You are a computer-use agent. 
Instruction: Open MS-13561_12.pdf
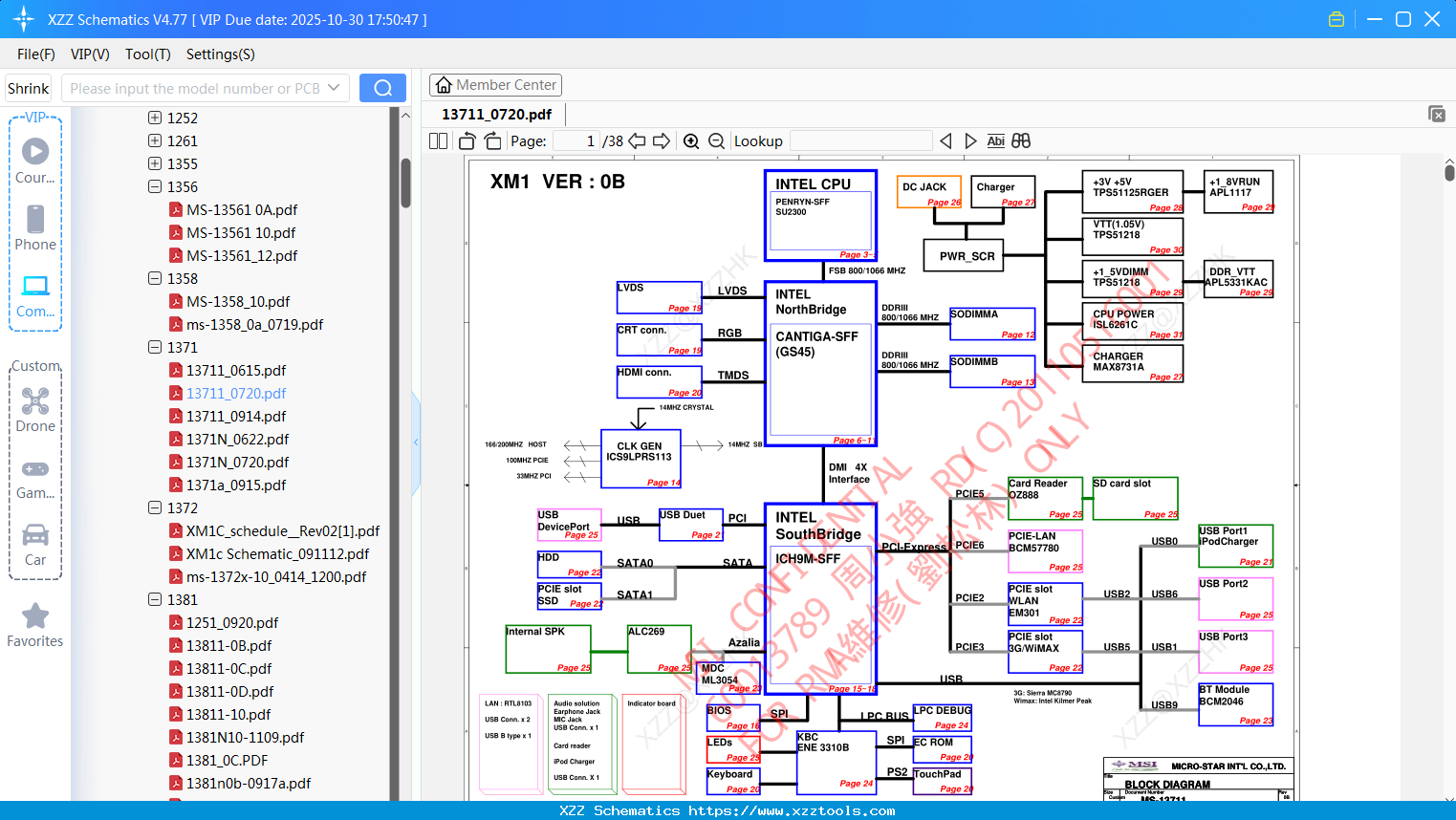tap(242, 256)
